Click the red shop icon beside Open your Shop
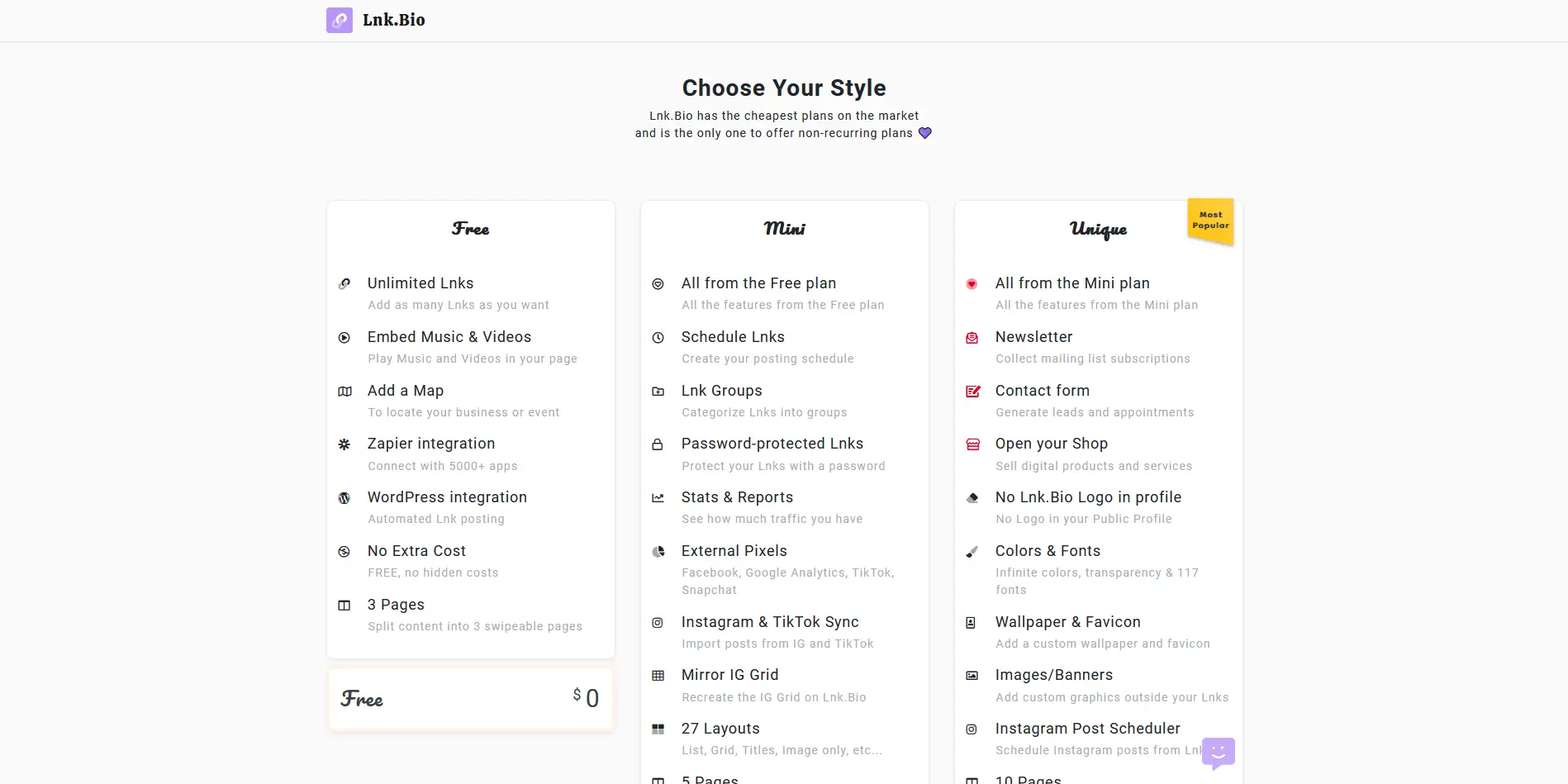Image resolution: width=1568 pixels, height=784 pixels. [x=973, y=444]
